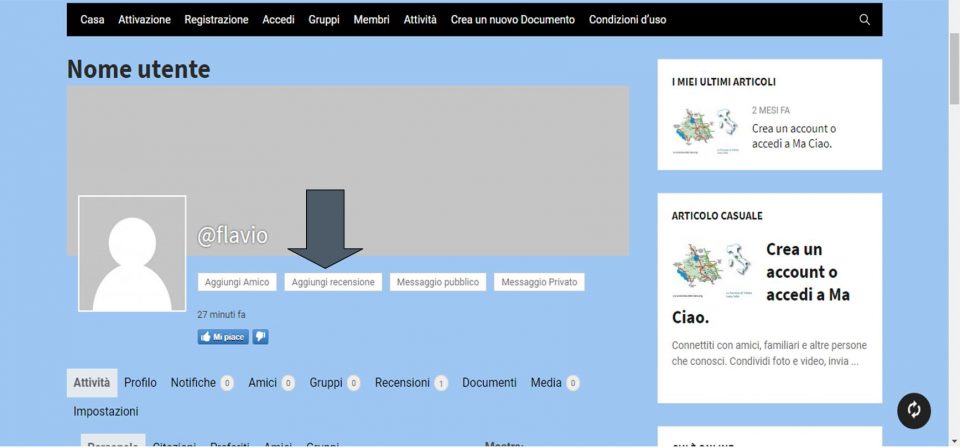960x448 pixels.
Task: Go to Casa in the top menu
Action: click(x=92, y=20)
